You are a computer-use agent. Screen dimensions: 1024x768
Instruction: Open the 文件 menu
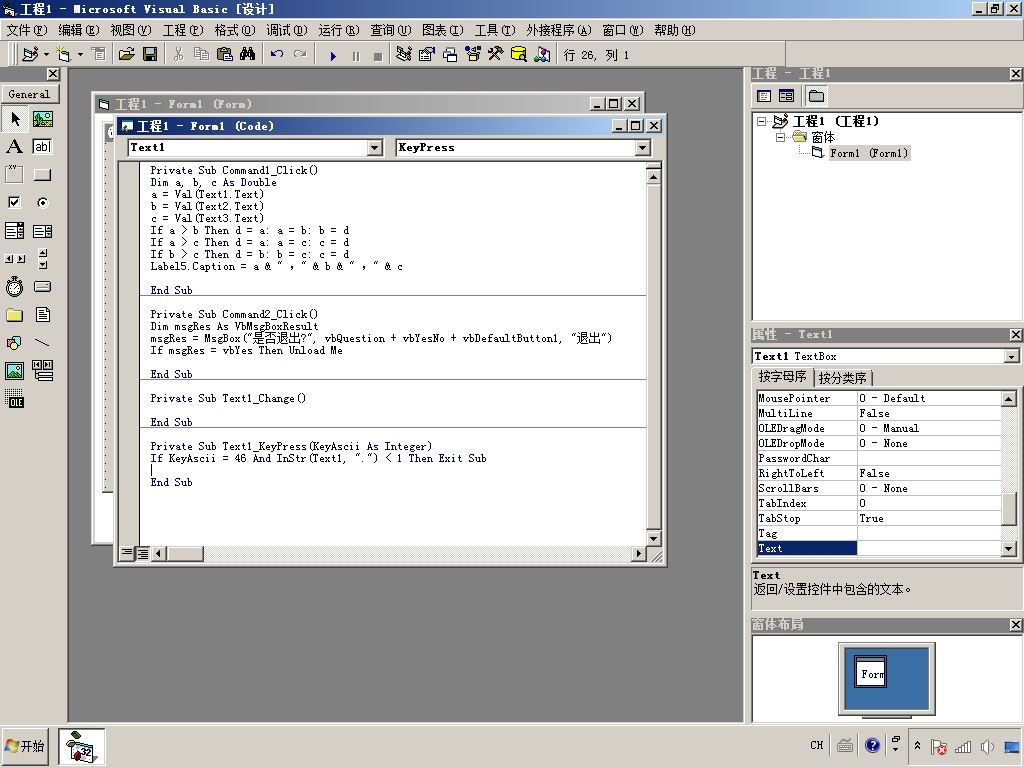[27, 30]
